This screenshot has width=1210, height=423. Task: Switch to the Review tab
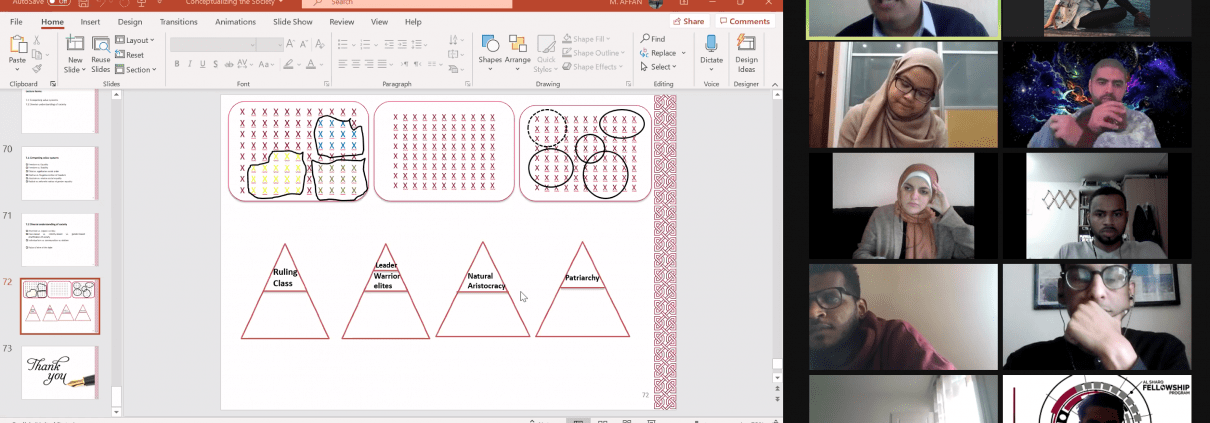coord(342,22)
